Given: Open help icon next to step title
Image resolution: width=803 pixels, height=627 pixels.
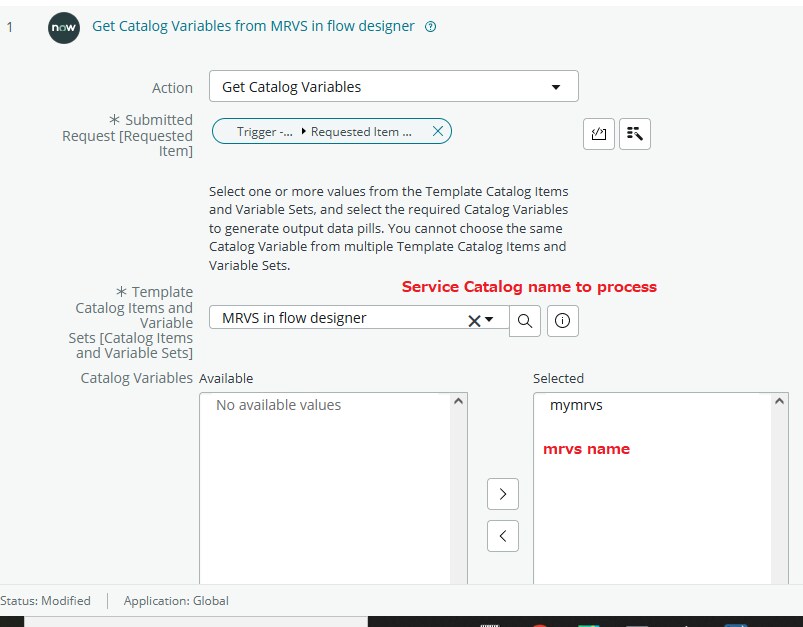Looking at the screenshot, I should tap(431, 27).
